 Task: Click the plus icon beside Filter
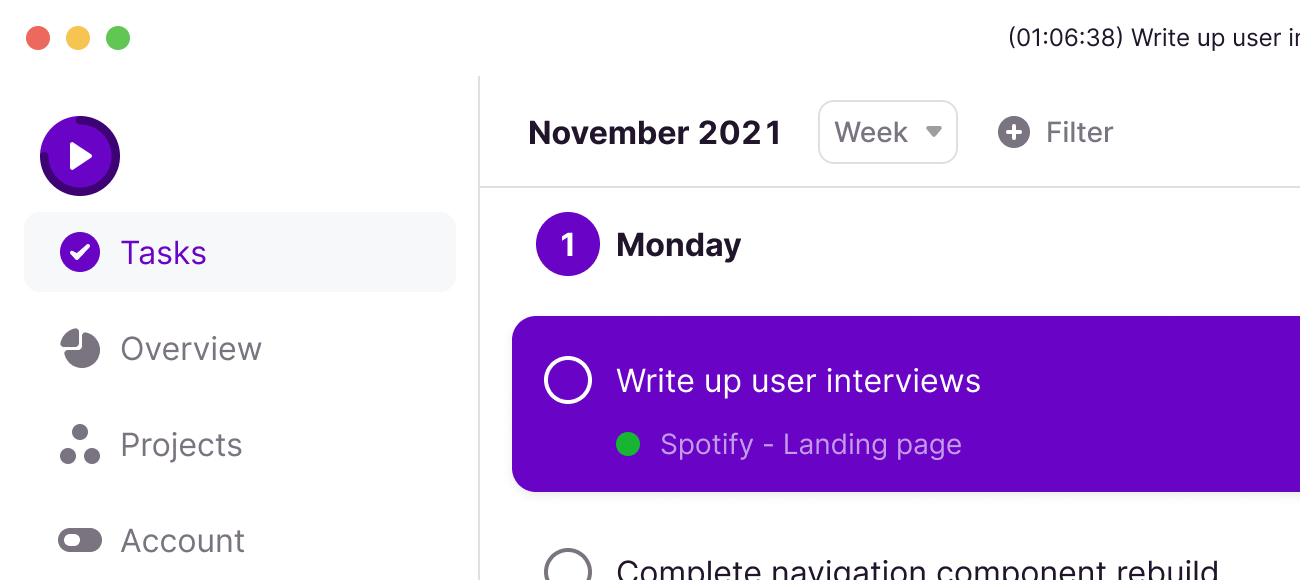1014,132
